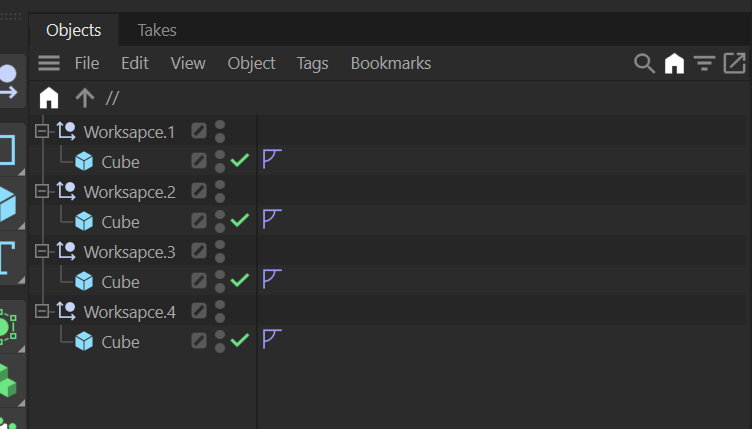Open the Bookmarks menu

[390, 63]
